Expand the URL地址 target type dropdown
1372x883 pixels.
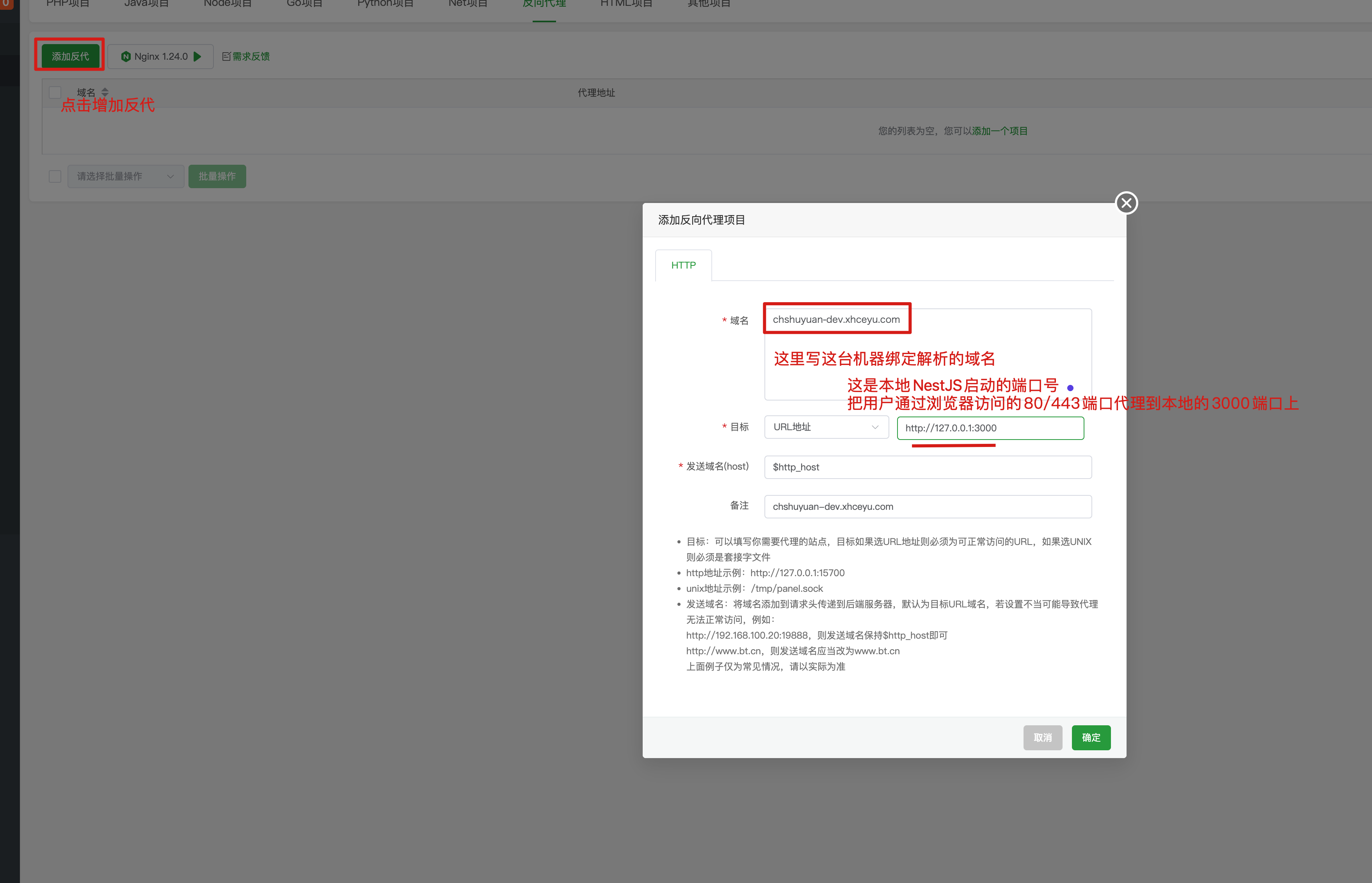pyautogui.click(x=826, y=427)
